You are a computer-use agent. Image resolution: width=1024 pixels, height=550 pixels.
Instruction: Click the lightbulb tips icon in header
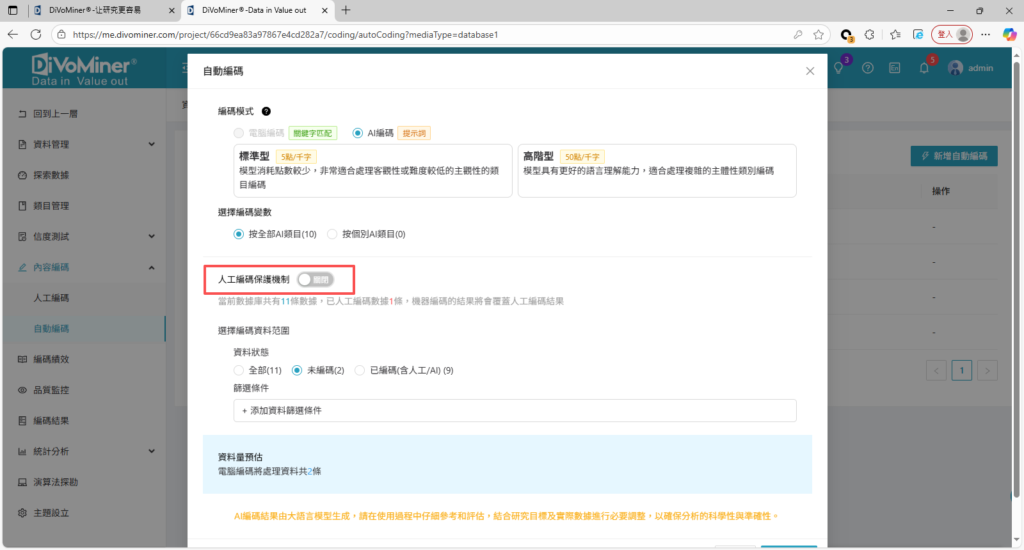click(839, 68)
